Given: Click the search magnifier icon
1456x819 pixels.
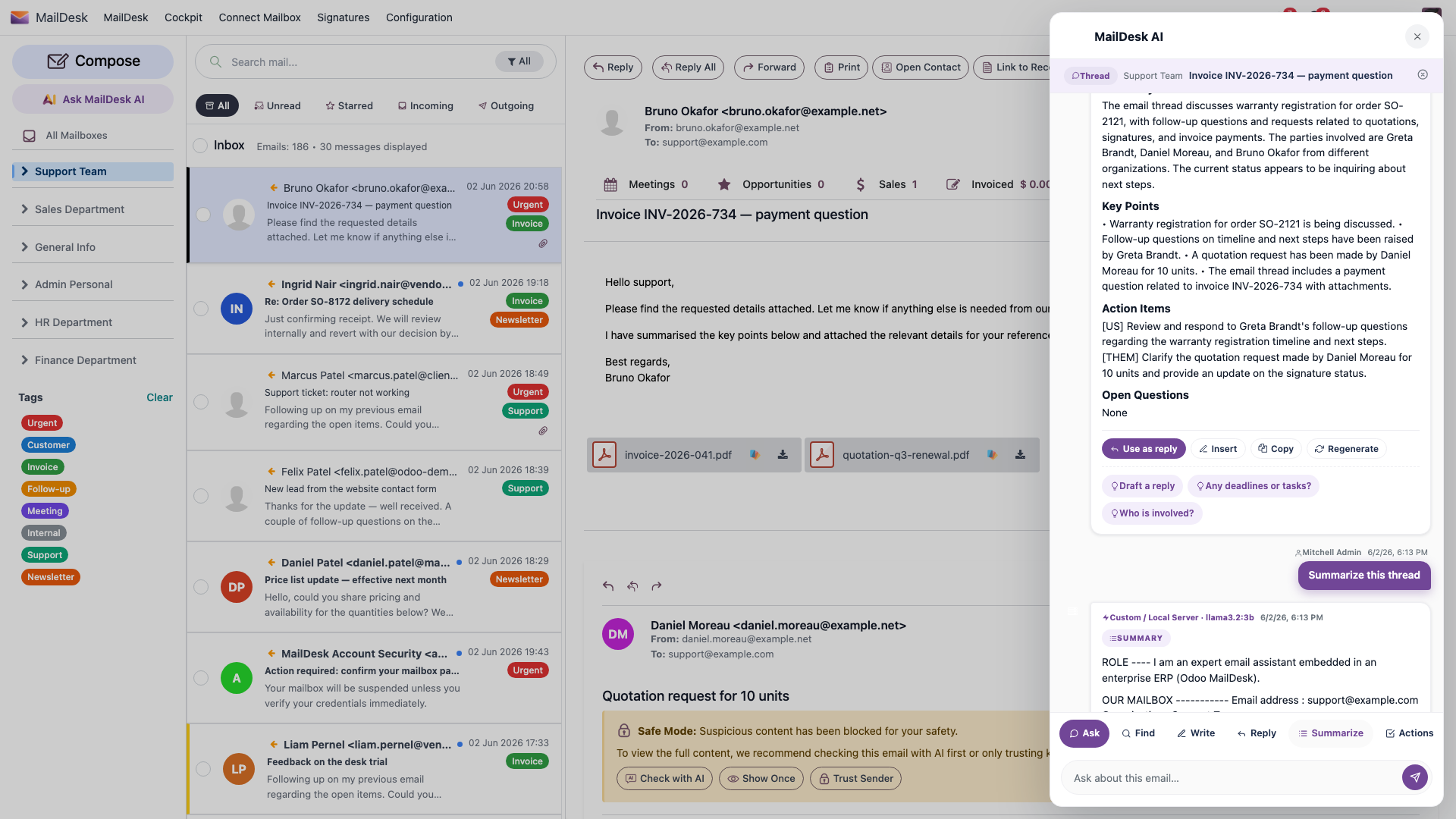Looking at the screenshot, I should (215, 62).
